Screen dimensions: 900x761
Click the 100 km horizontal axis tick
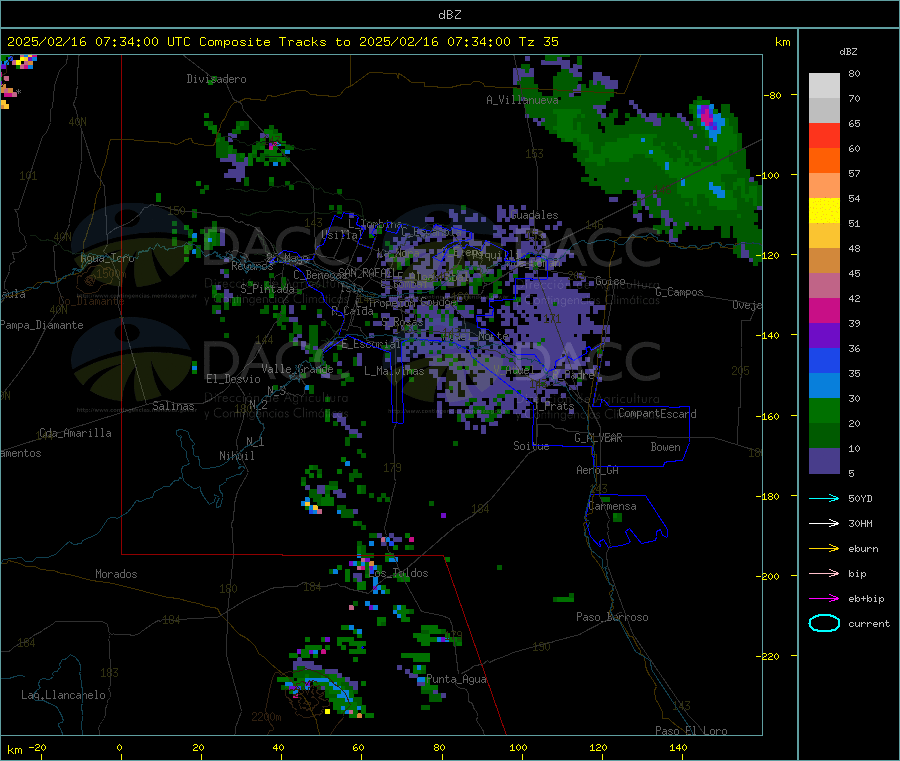[x=518, y=747]
